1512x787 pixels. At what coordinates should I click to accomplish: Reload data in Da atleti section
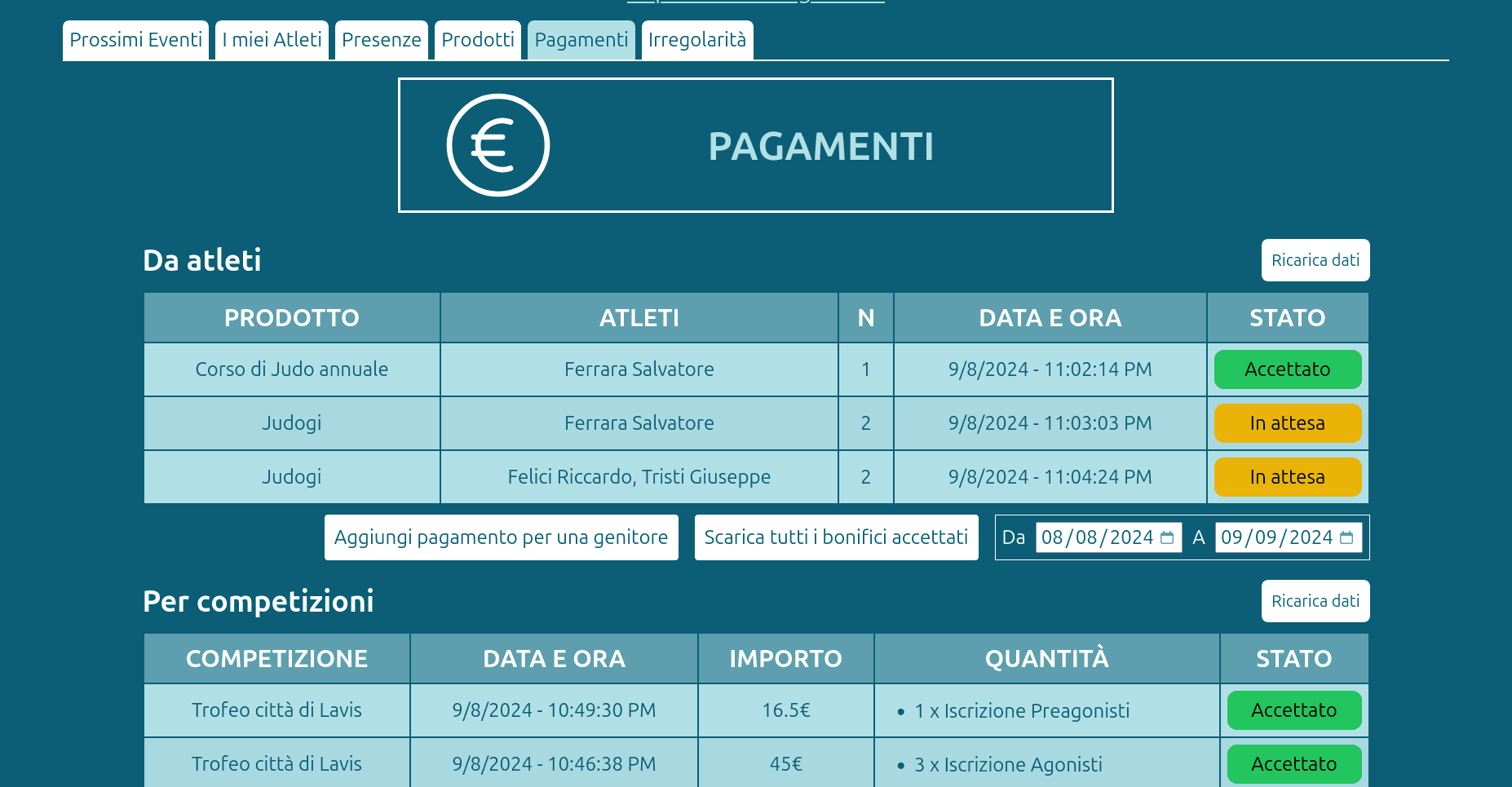(x=1315, y=260)
